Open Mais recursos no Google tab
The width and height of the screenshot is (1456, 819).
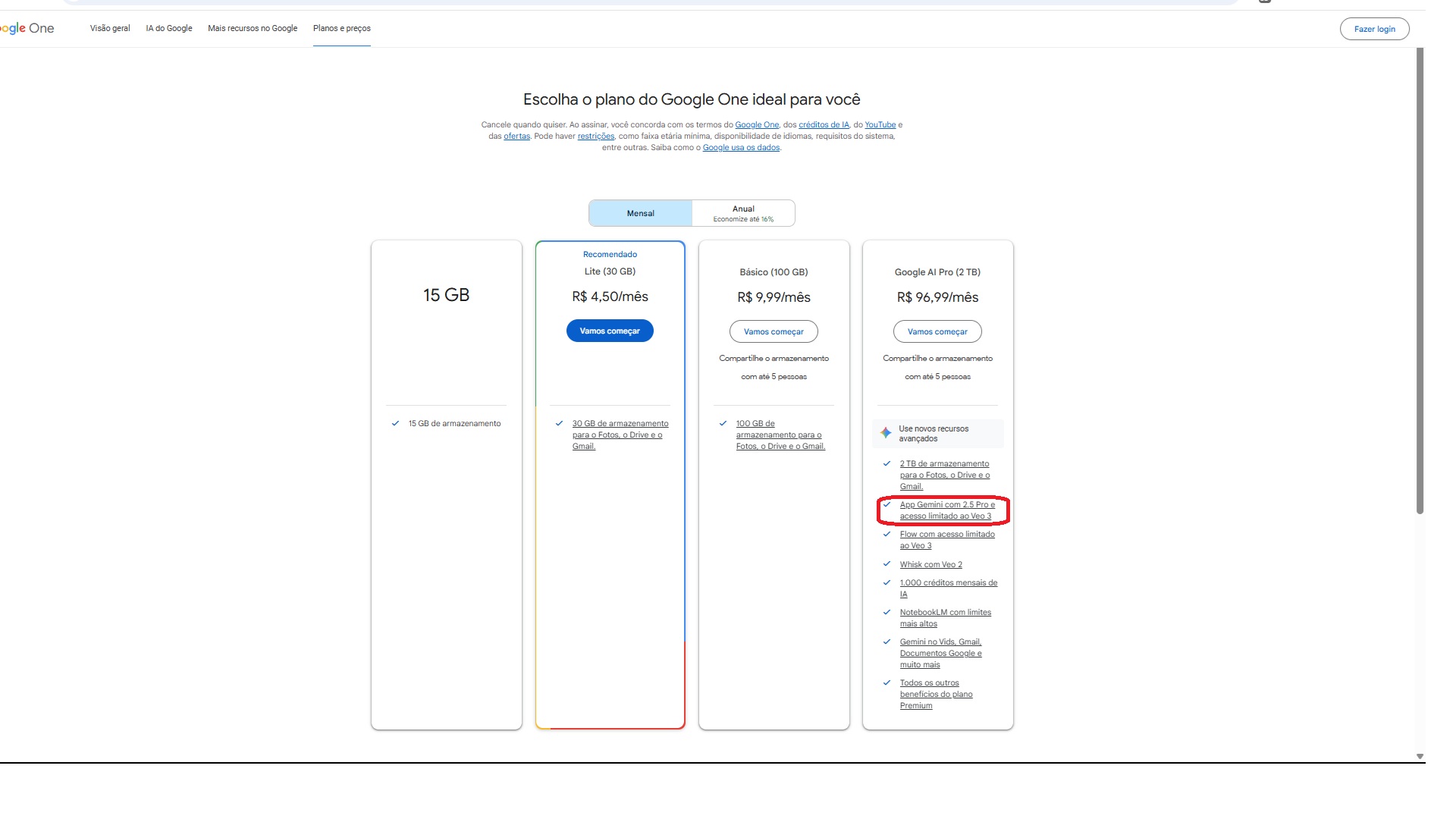[253, 28]
